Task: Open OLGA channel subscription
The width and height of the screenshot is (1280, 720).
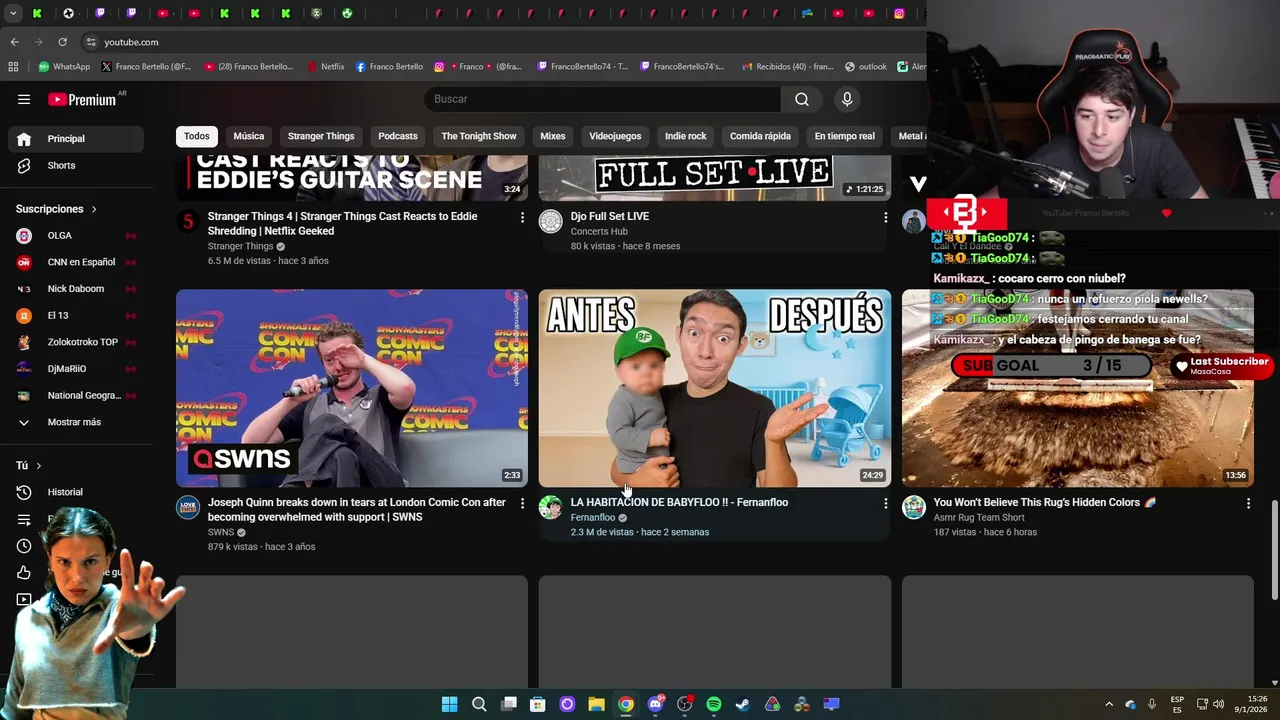Action: 76,235
